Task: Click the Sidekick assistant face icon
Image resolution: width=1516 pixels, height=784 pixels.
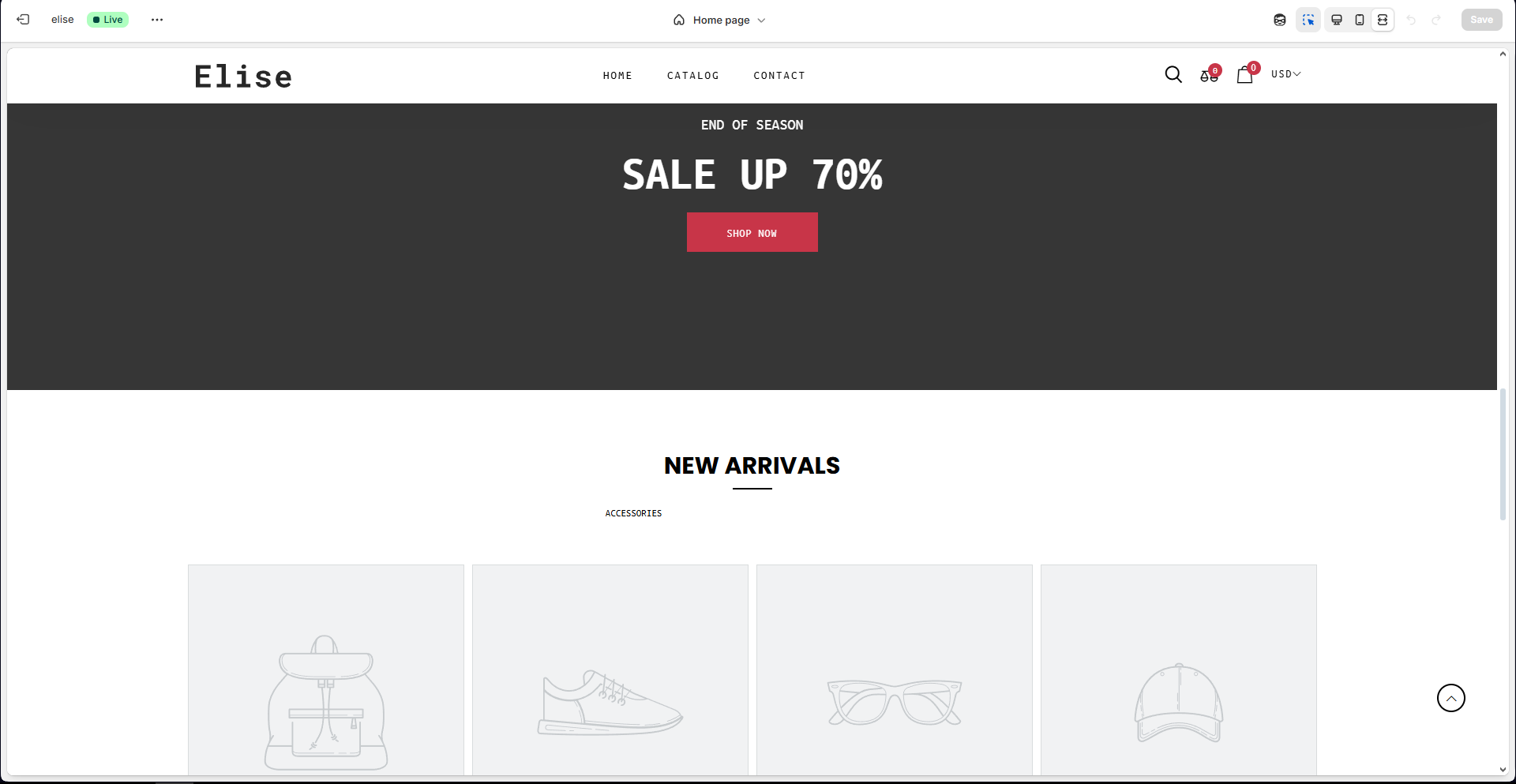Action: coord(1280,20)
